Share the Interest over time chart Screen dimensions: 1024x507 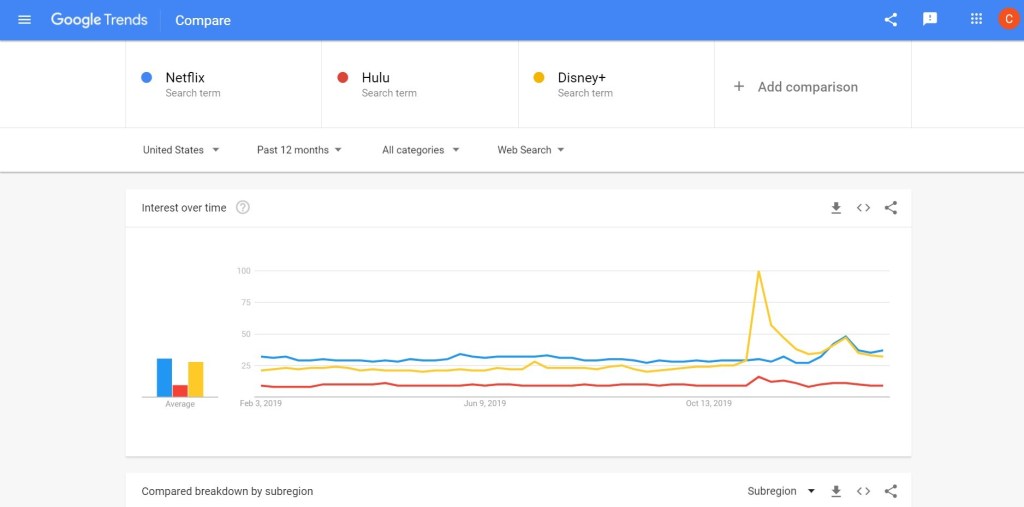click(x=891, y=208)
